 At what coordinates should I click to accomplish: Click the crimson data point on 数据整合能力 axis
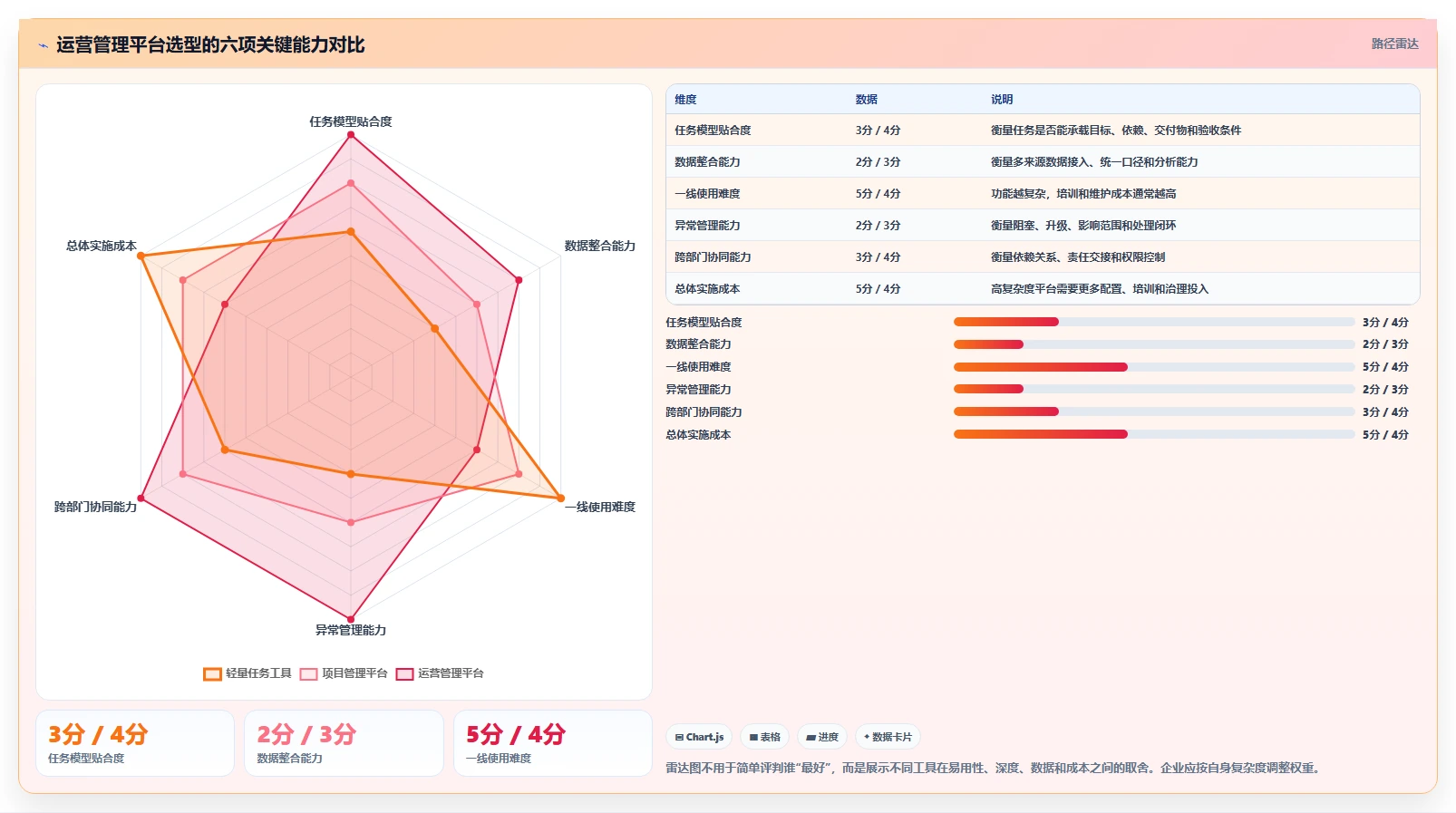pyautogui.click(x=519, y=280)
